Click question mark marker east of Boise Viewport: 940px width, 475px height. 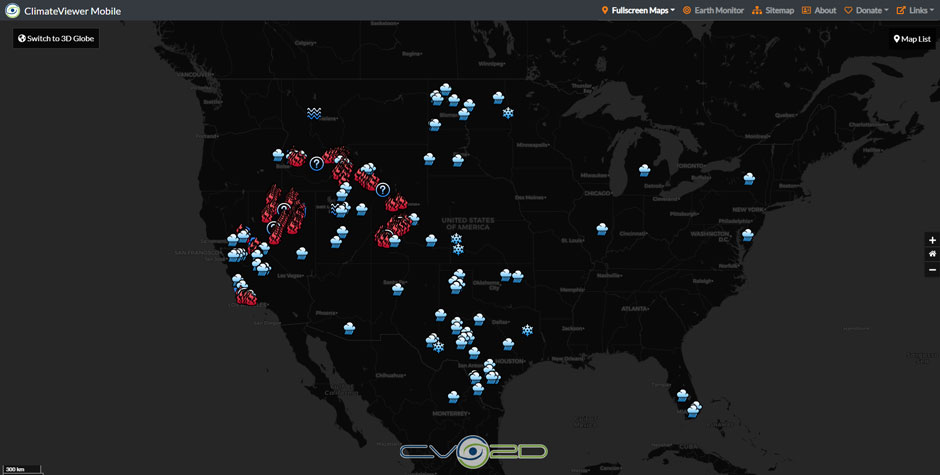coord(317,163)
